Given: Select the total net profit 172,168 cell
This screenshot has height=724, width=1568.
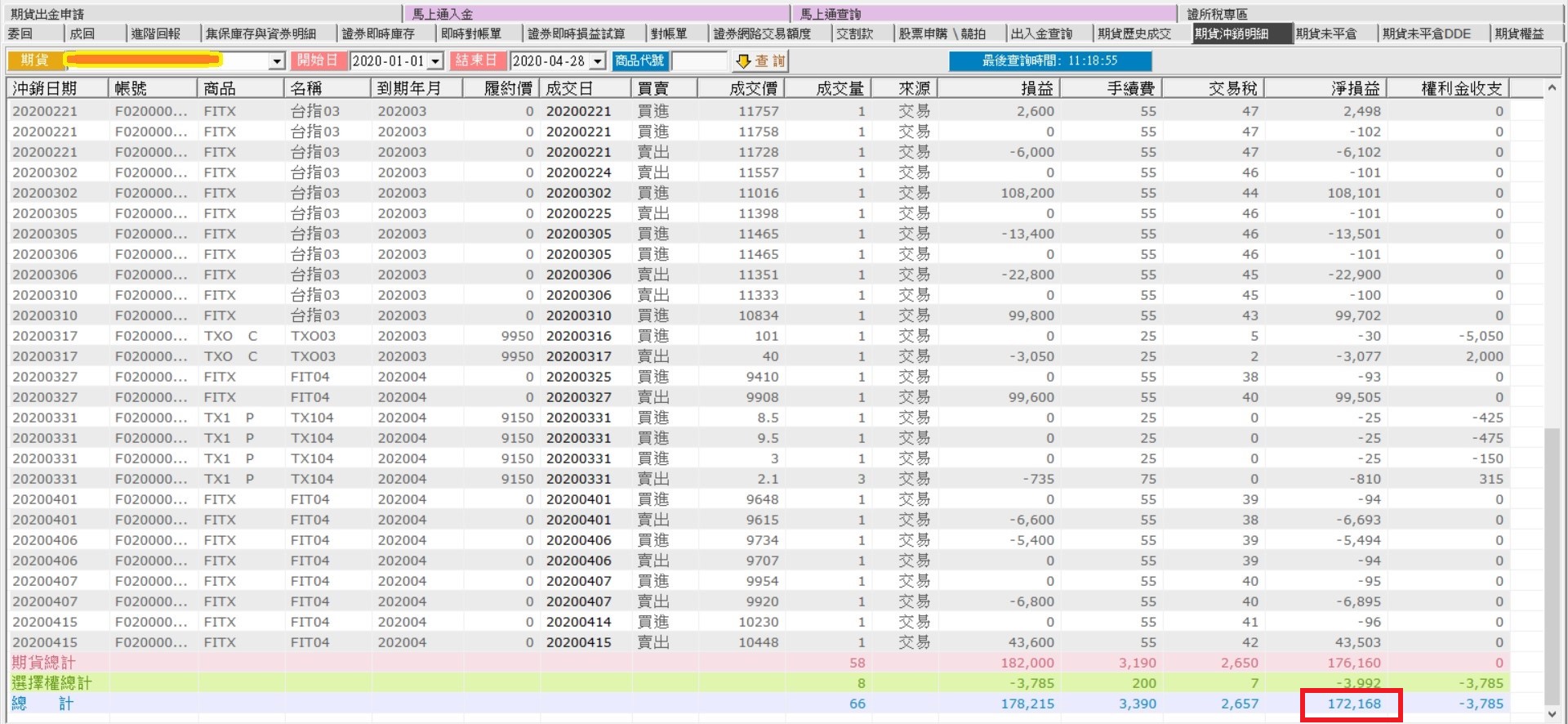Looking at the screenshot, I should coord(1353,704).
